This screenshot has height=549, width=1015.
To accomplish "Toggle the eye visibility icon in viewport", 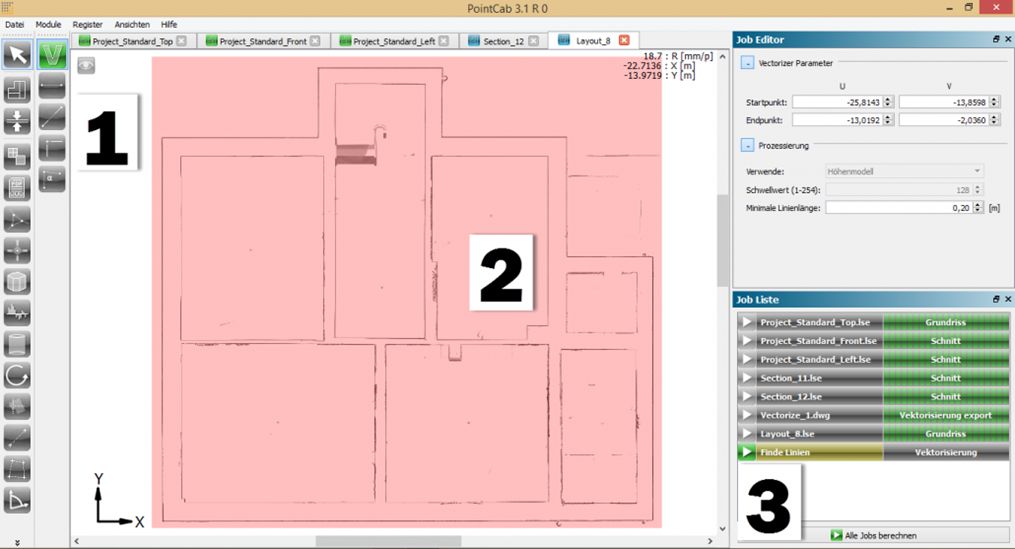I will pos(87,65).
